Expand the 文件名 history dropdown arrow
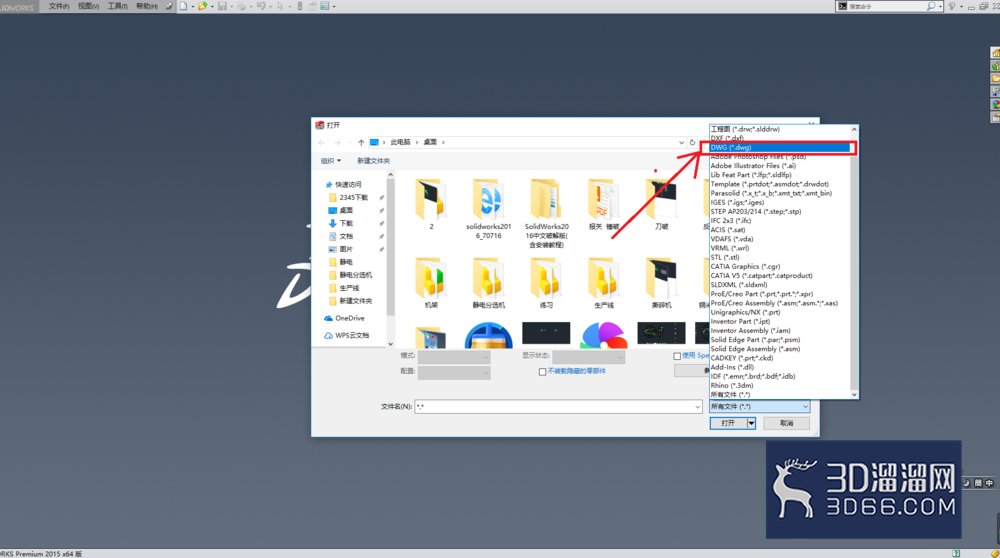The height and width of the screenshot is (558, 1000). (697, 407)
